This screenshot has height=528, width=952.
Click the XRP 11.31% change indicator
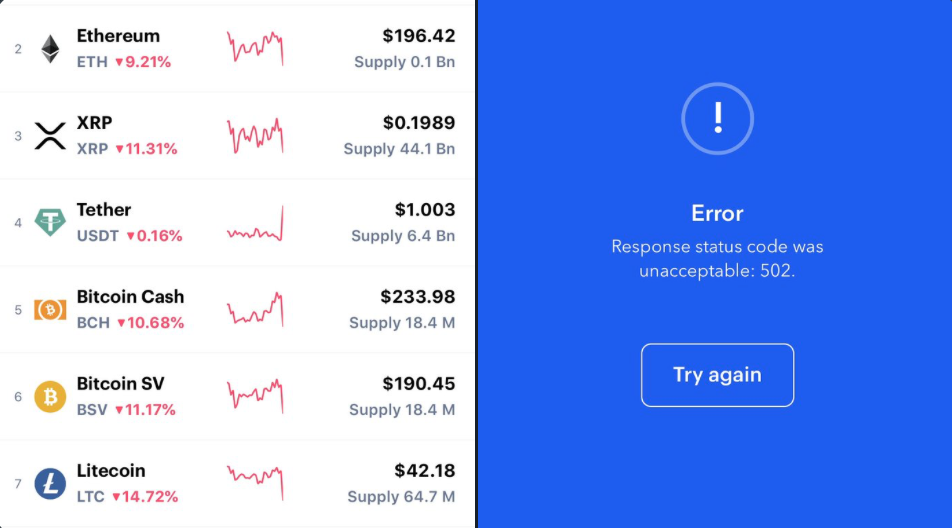[x=146, y=149]
